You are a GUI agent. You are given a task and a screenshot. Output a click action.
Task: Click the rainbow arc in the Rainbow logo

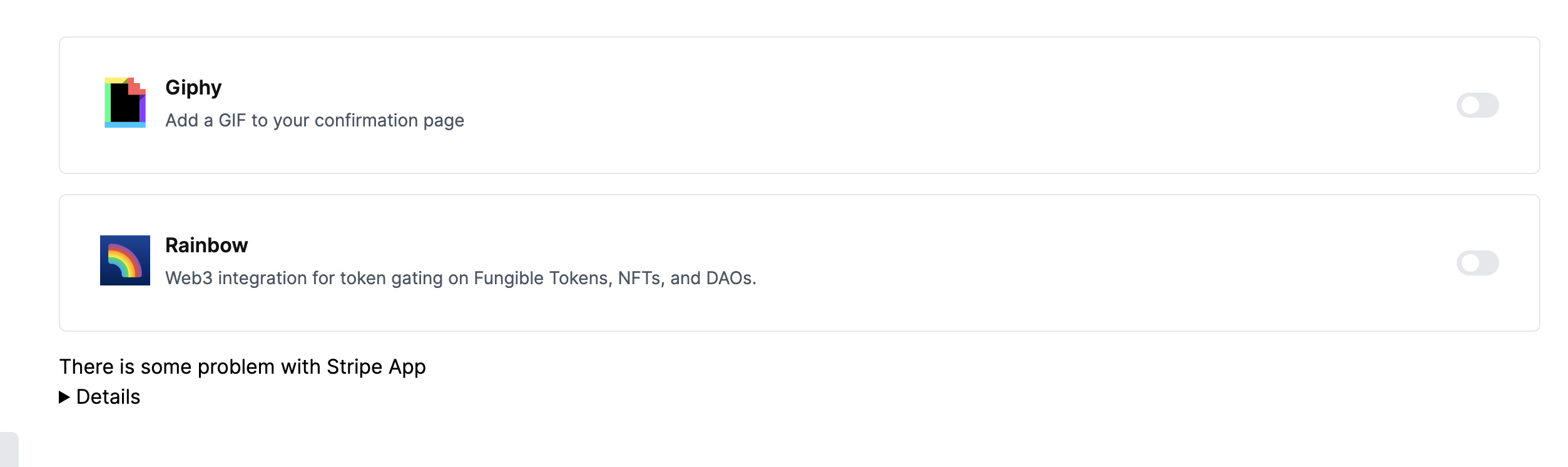[x=126, y=259]
